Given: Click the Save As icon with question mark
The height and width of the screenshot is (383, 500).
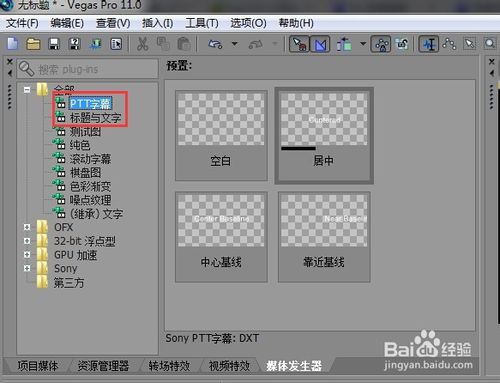Looking at the screenshot, I should pos(74,44).
